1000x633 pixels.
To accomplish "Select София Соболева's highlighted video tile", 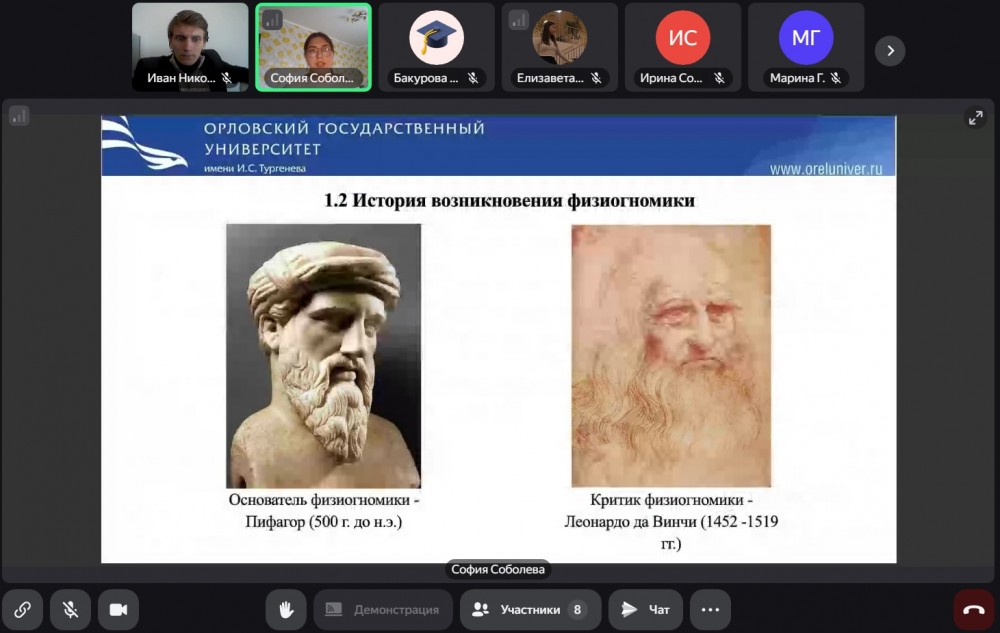I will pyautogui.click(x=313, y=47).
